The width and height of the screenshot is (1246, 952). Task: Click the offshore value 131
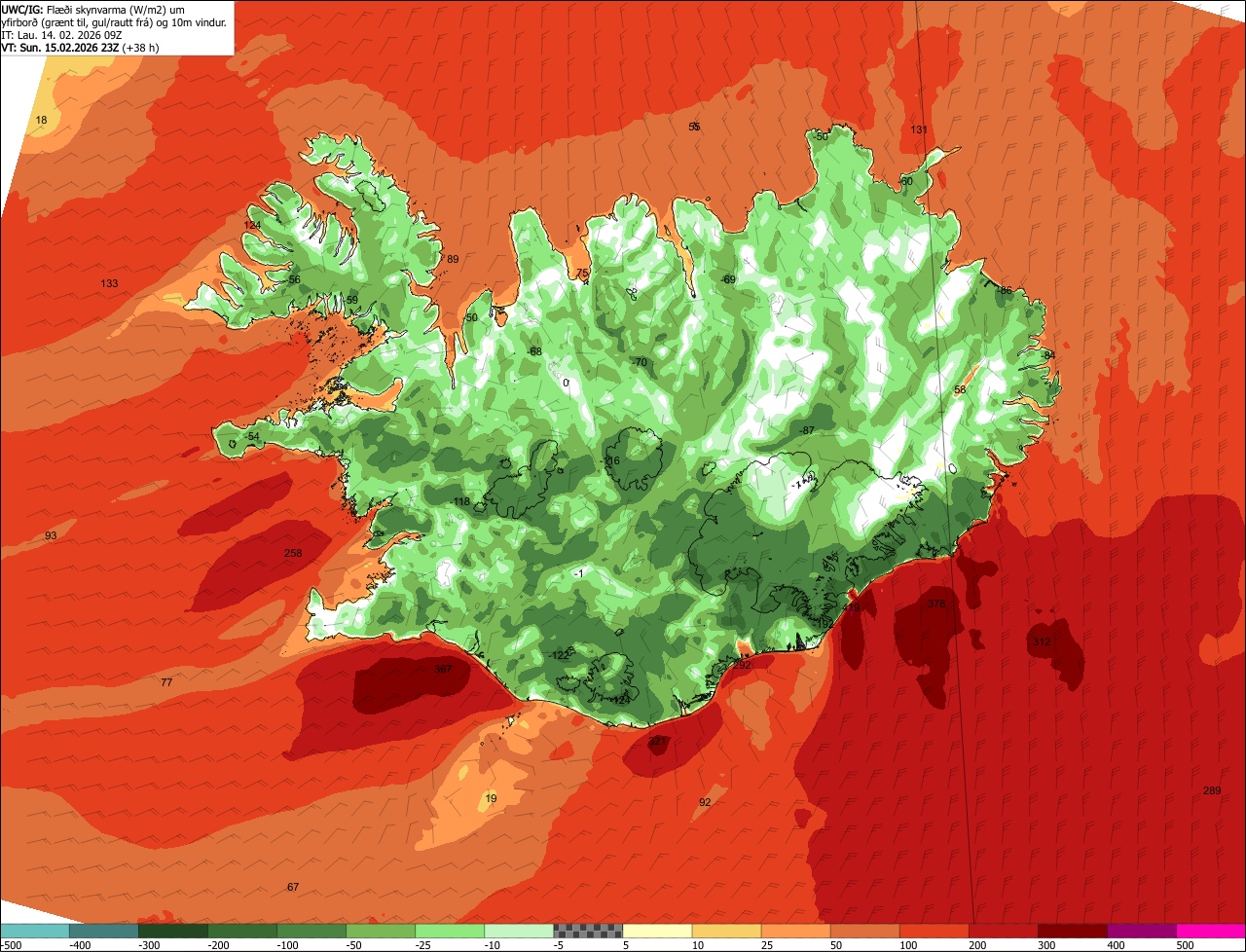[x=919, y=129]
